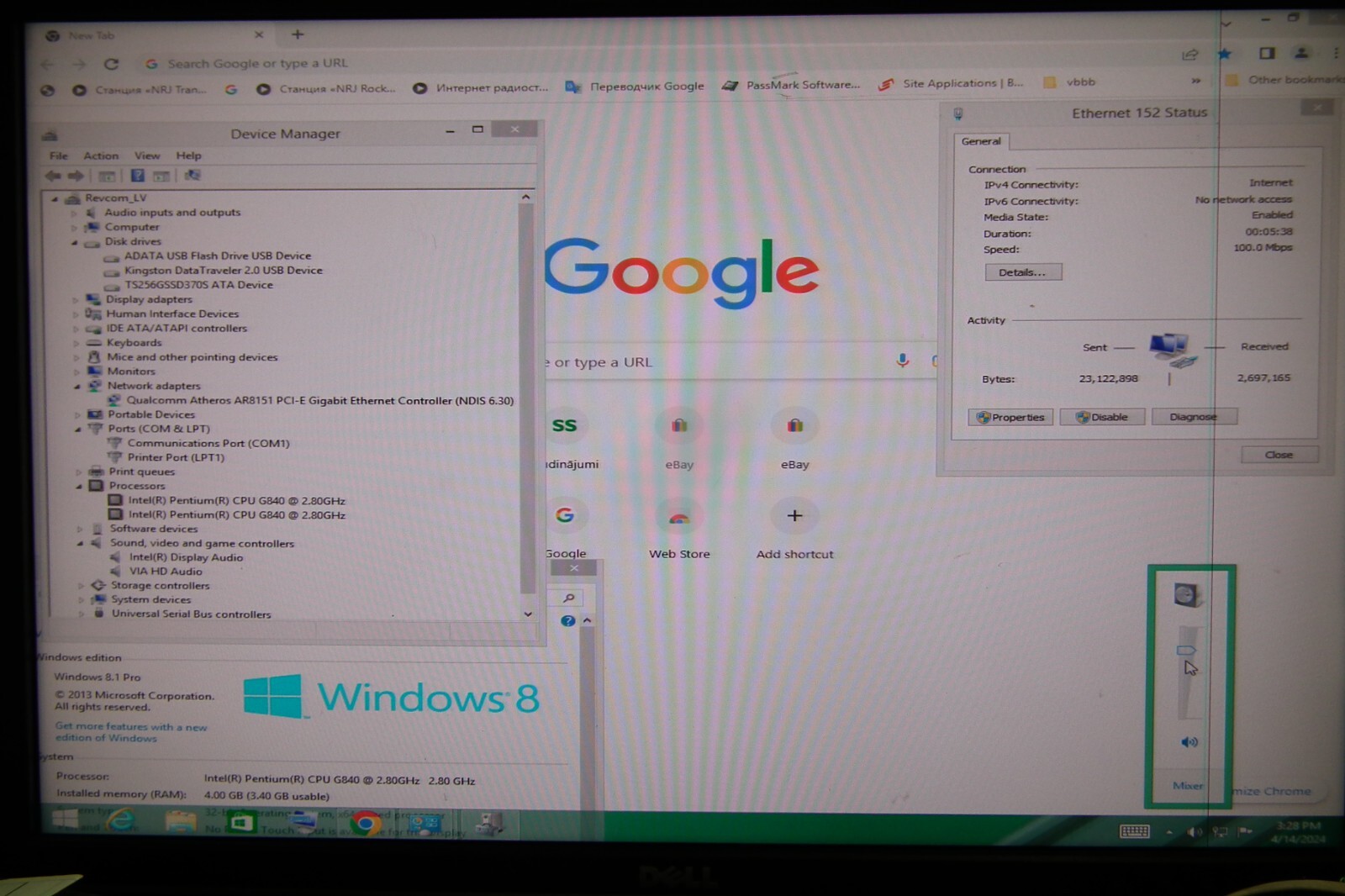1345x896 pixels.
Task: Select VIA HD Audio device
Action: [x=166, y=572]
